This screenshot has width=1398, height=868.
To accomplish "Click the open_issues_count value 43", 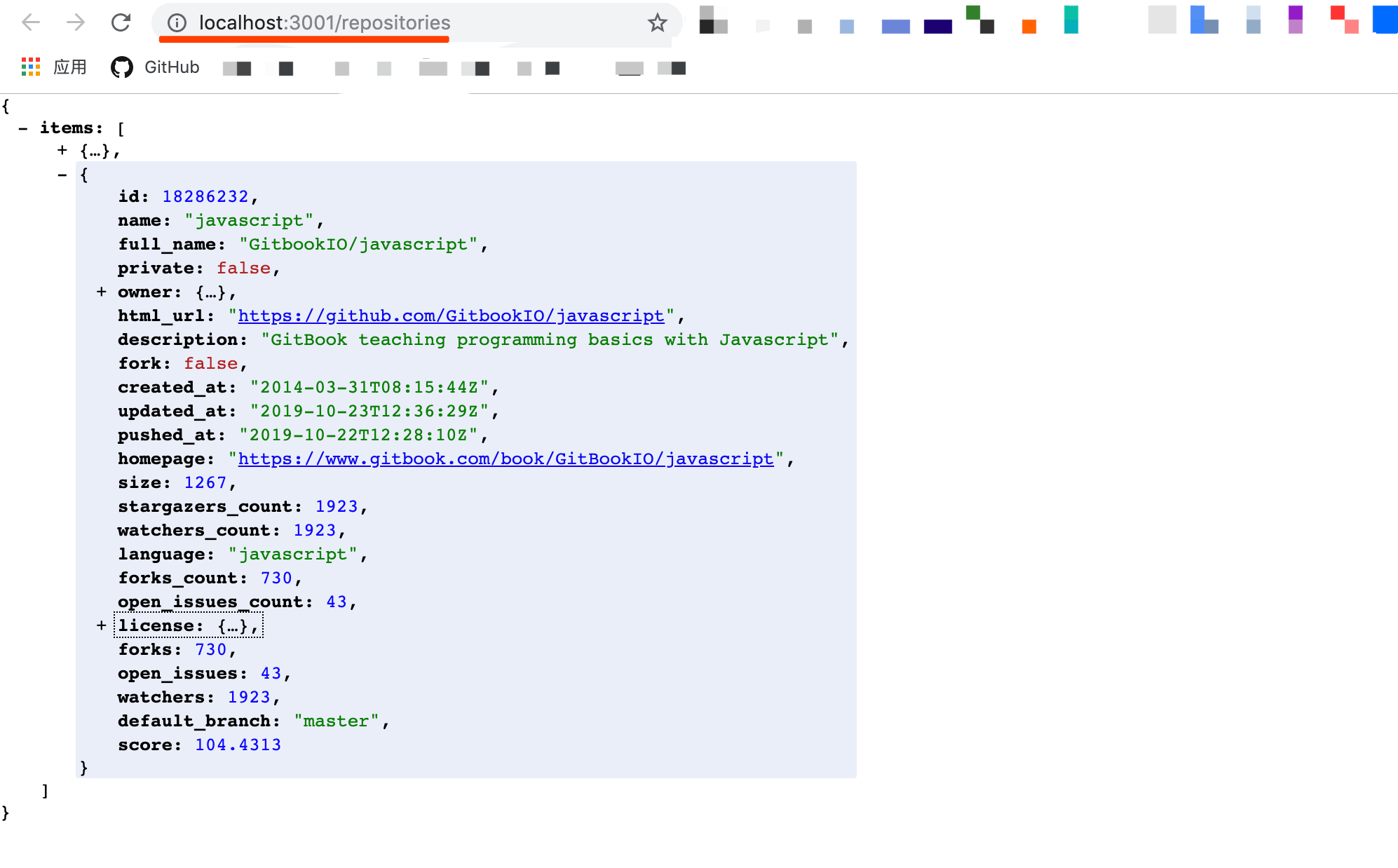I will 337,602.
